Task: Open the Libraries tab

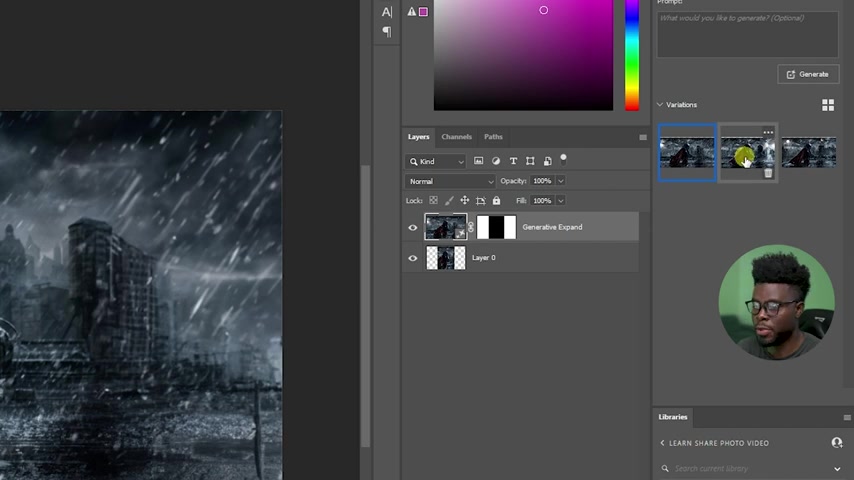Action: tap(673, 417)
